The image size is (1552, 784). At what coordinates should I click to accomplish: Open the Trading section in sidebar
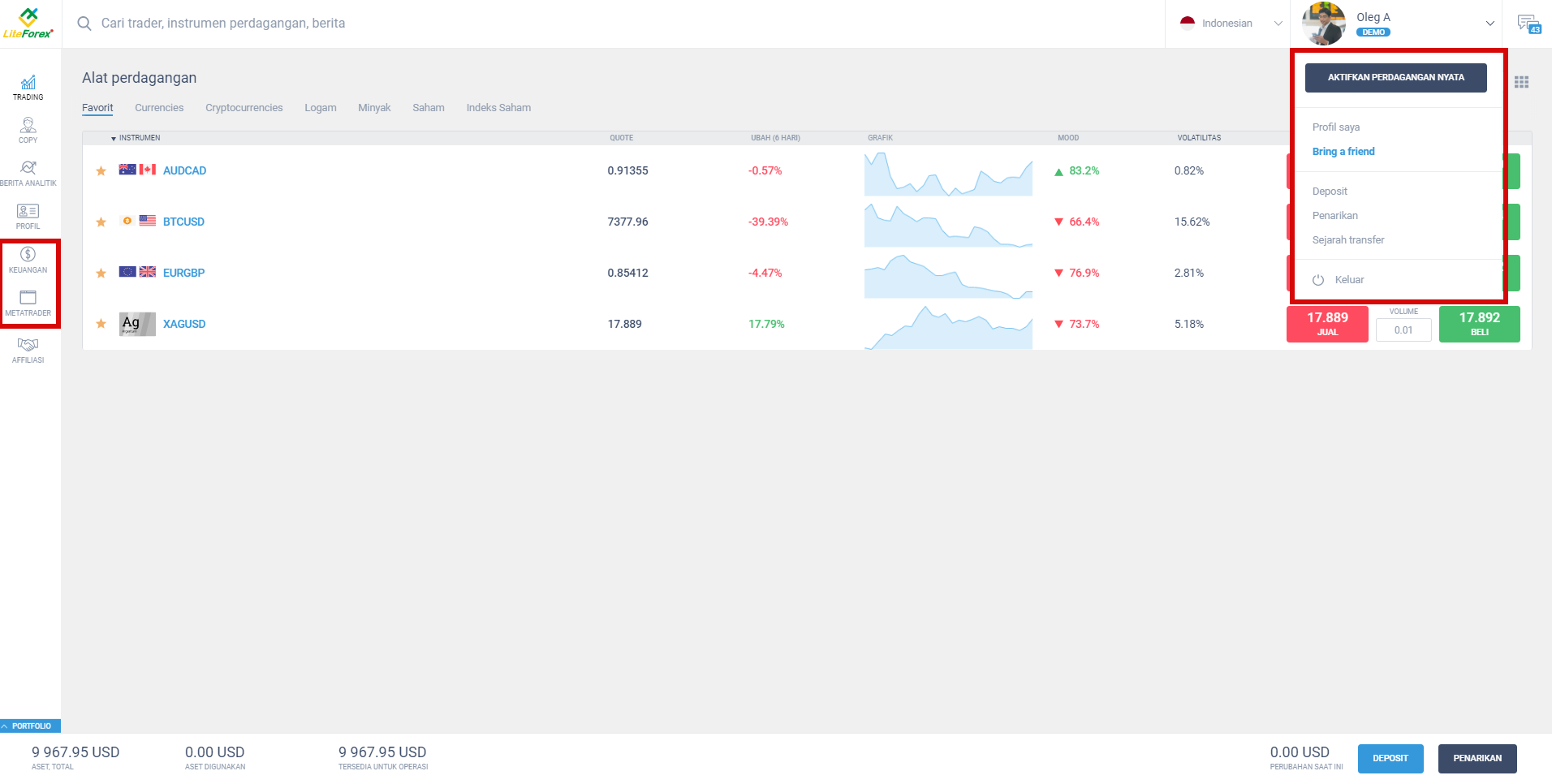(x=28, y=87)
